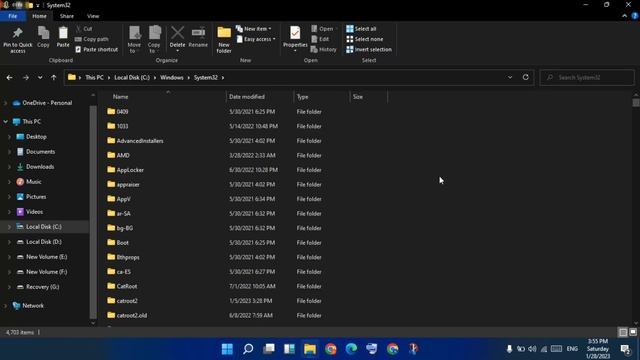The image size is (640, 360).
Task: Open the Windows Start menu
Action: 227,349
